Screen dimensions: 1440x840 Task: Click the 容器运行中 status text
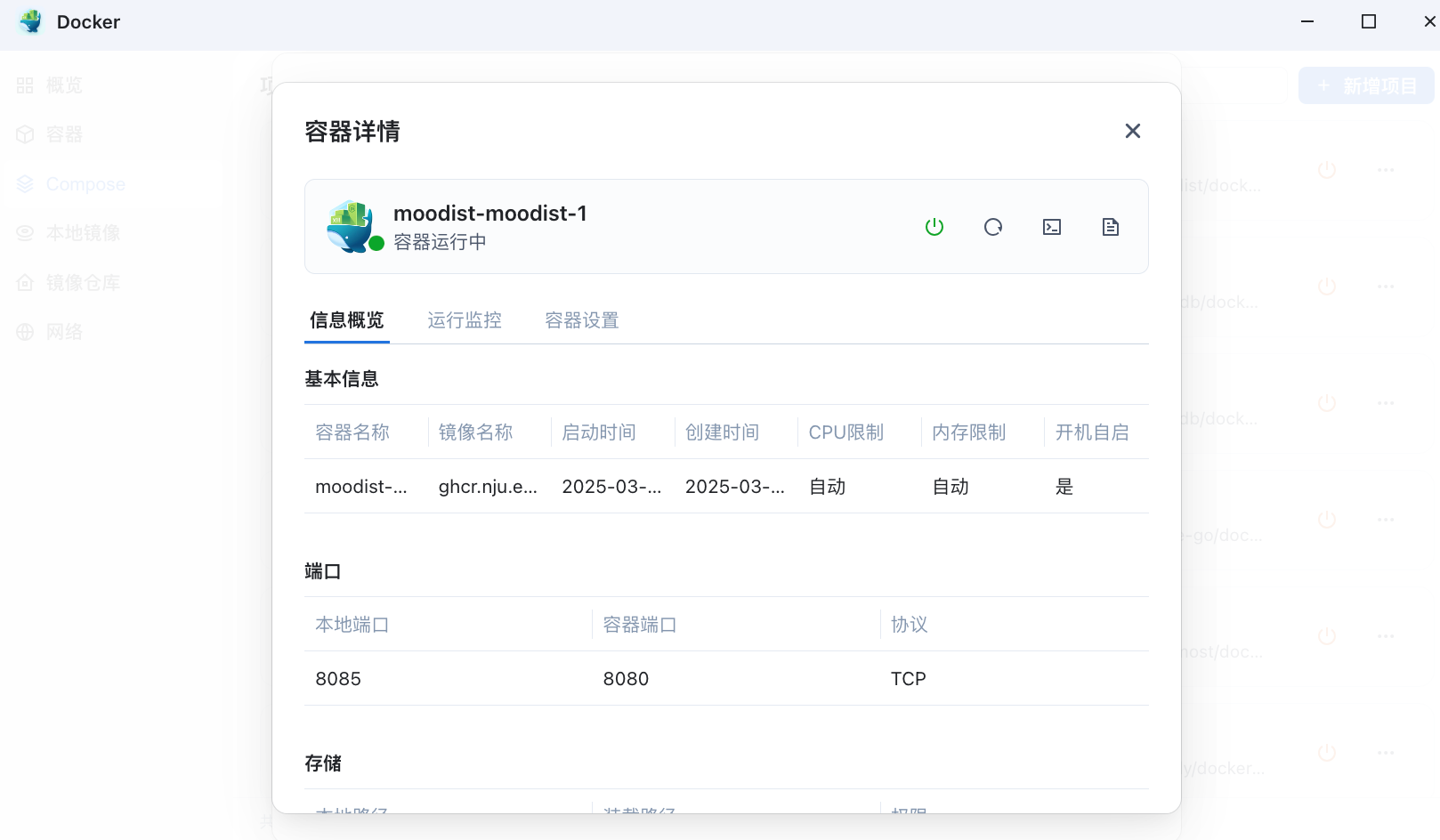tap(440, 242)
